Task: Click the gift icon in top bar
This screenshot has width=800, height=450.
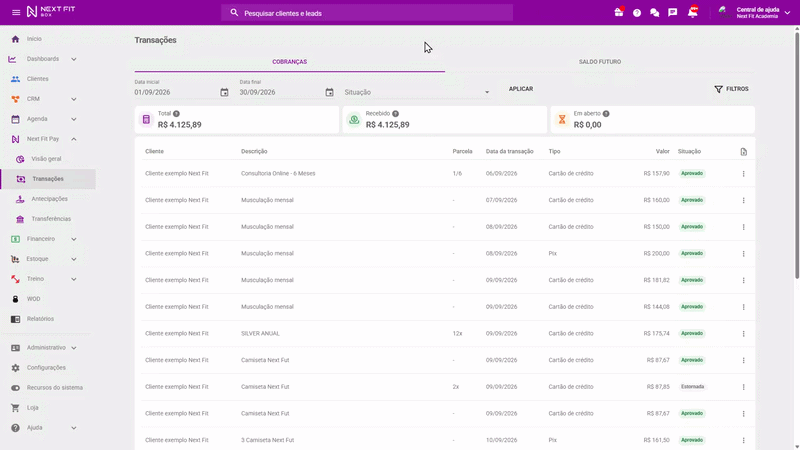Action: coord(618,12)
